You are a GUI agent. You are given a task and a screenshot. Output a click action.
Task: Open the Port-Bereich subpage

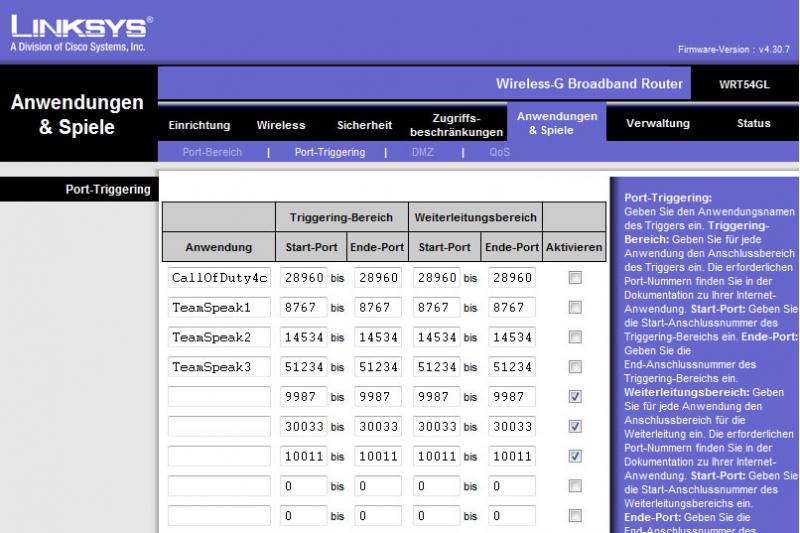click(212, 153)
